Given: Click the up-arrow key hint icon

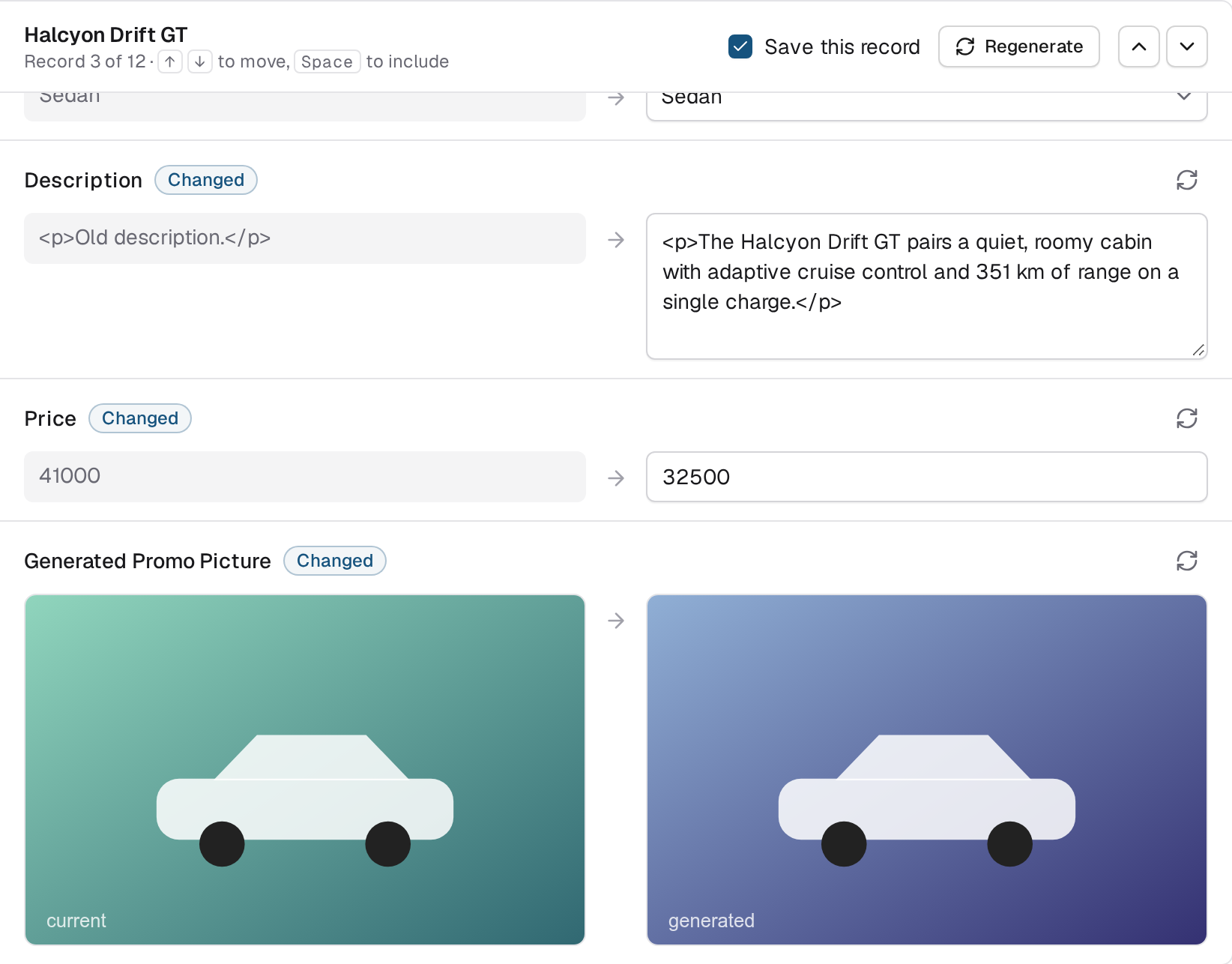Looking at the screenshot, I should pos(170,61).
